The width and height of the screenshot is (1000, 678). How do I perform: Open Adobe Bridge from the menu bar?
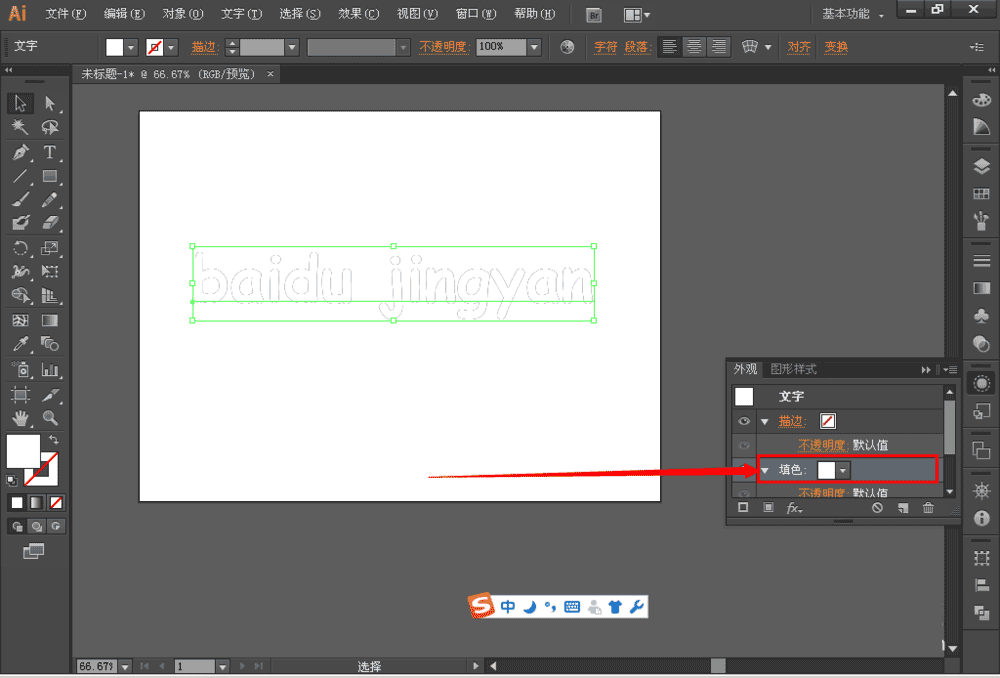594,15
